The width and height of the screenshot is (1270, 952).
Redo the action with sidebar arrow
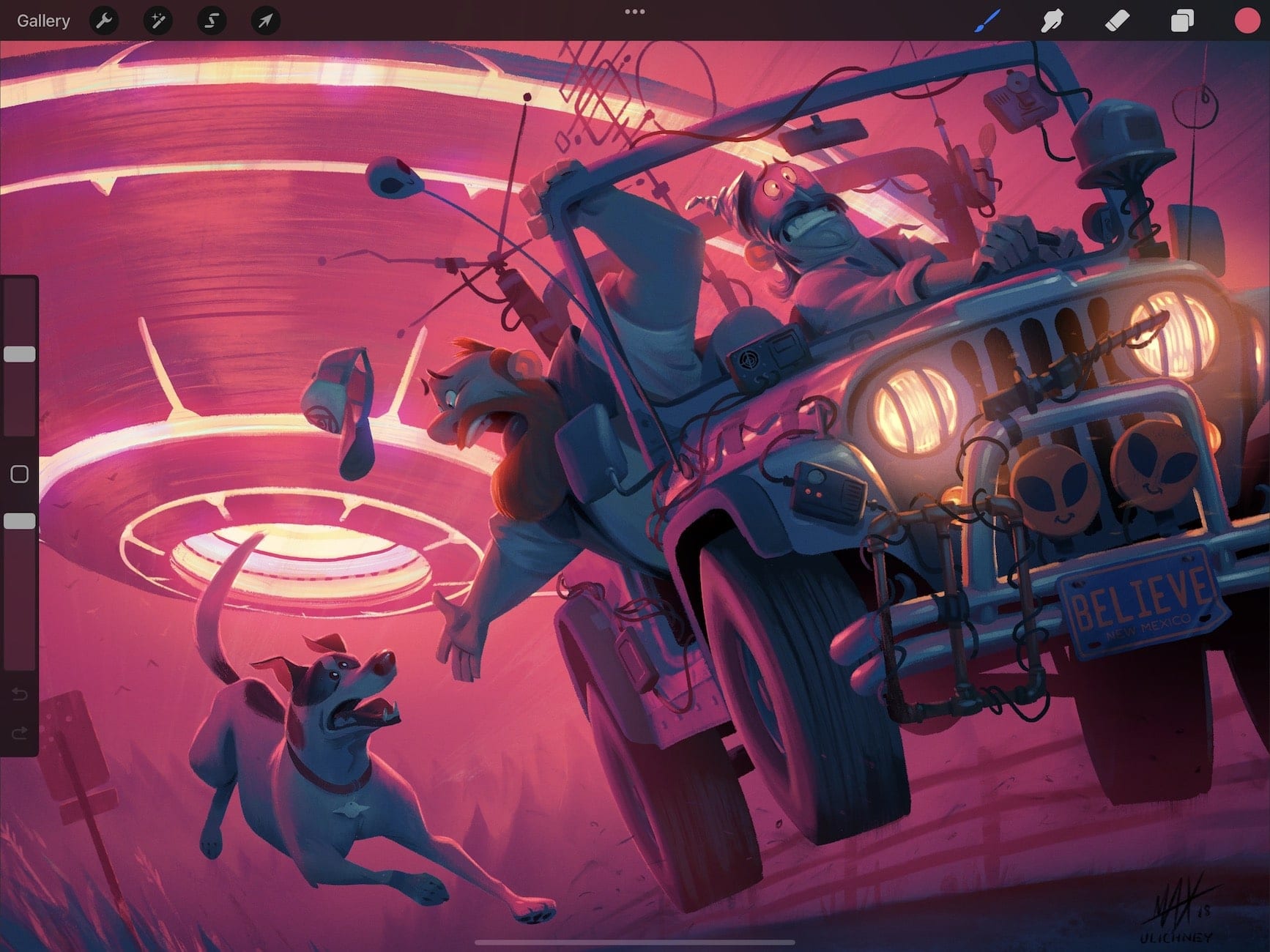tap(20, 732)
